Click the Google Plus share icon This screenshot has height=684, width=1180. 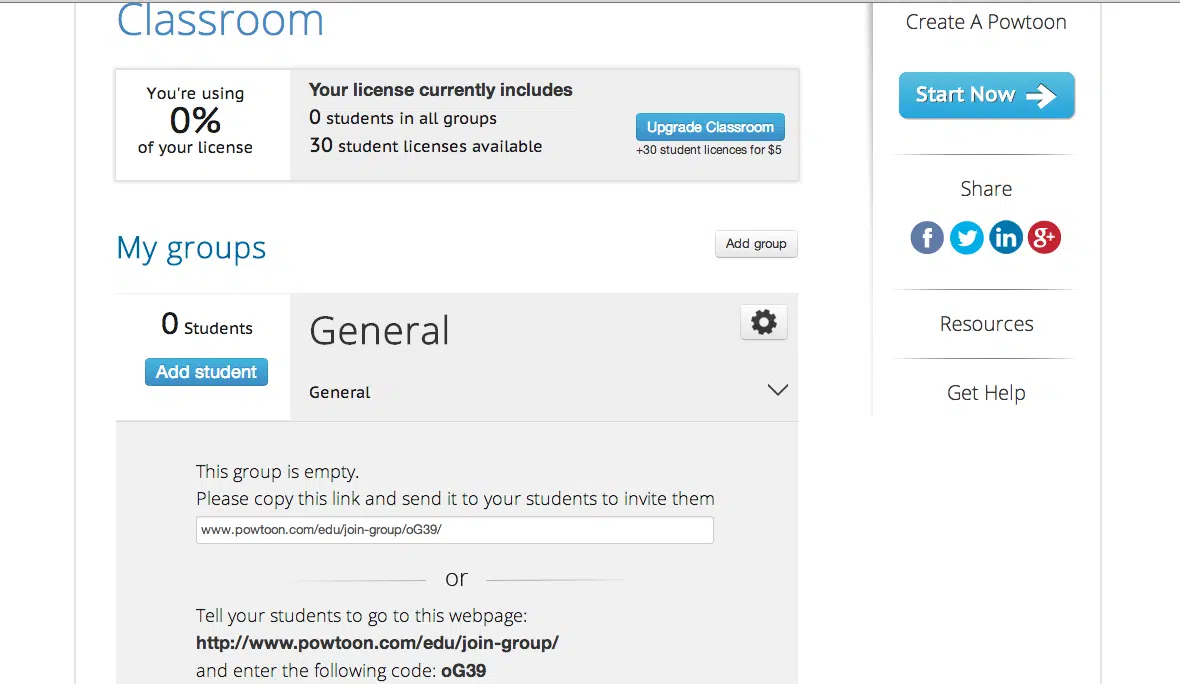point(1045,238)
